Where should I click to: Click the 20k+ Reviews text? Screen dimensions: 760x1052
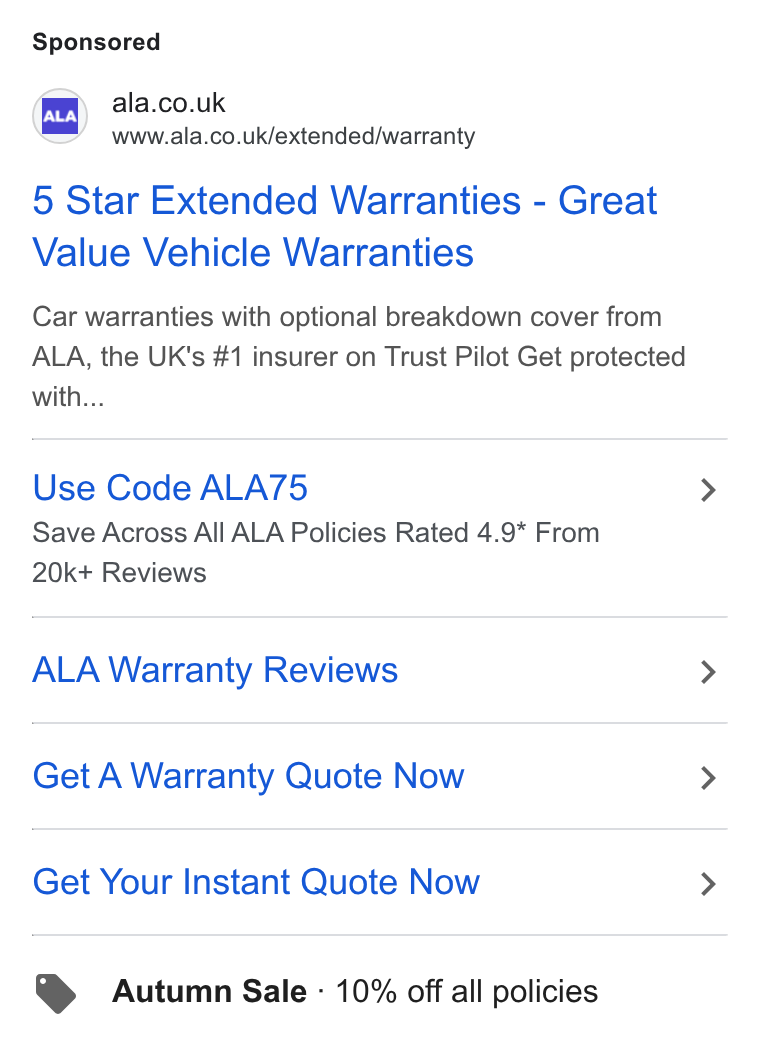point(119,573)
